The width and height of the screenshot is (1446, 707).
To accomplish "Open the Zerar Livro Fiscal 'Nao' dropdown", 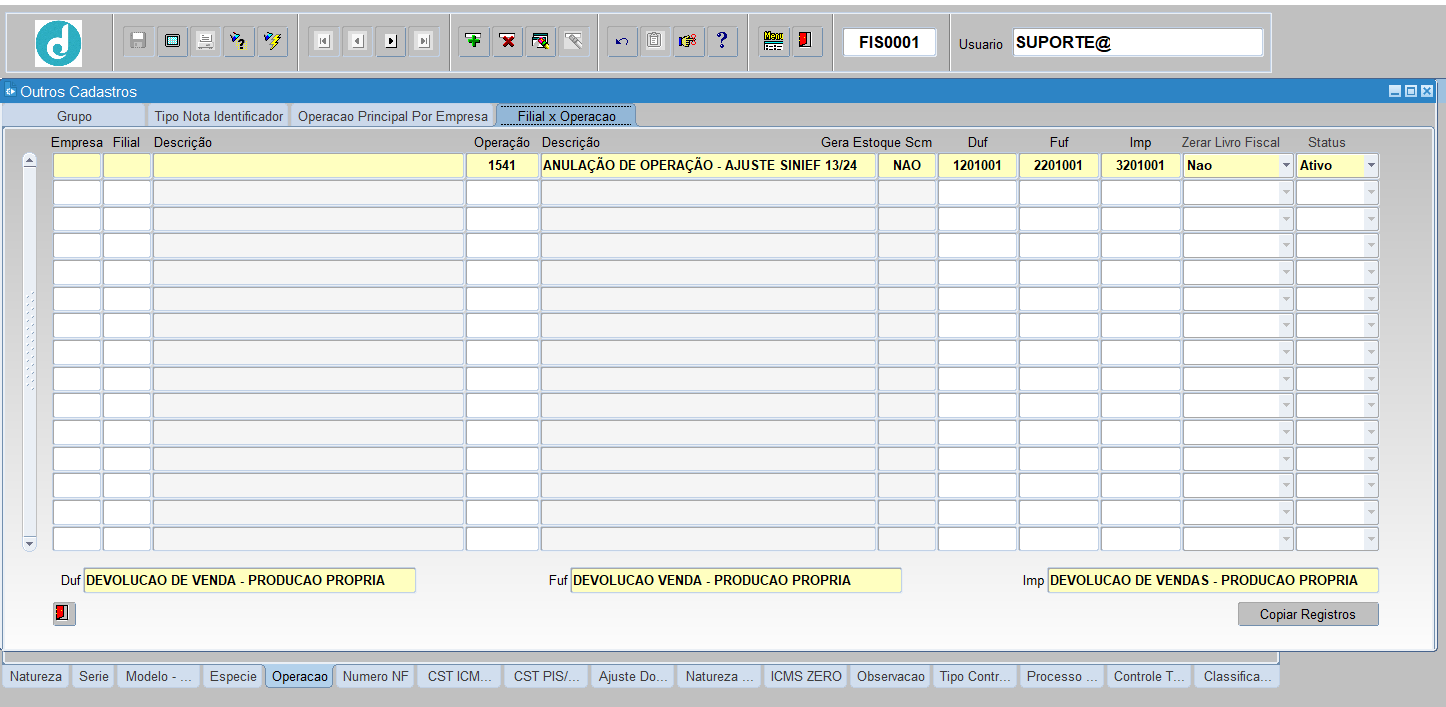I will pyautogui.click(x=1286, y=166).
